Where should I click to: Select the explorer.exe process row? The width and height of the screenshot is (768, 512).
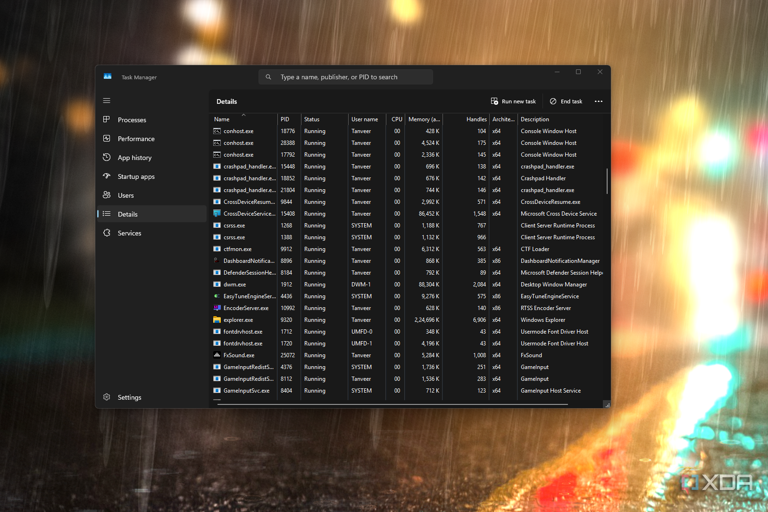(x=408, y=319)
